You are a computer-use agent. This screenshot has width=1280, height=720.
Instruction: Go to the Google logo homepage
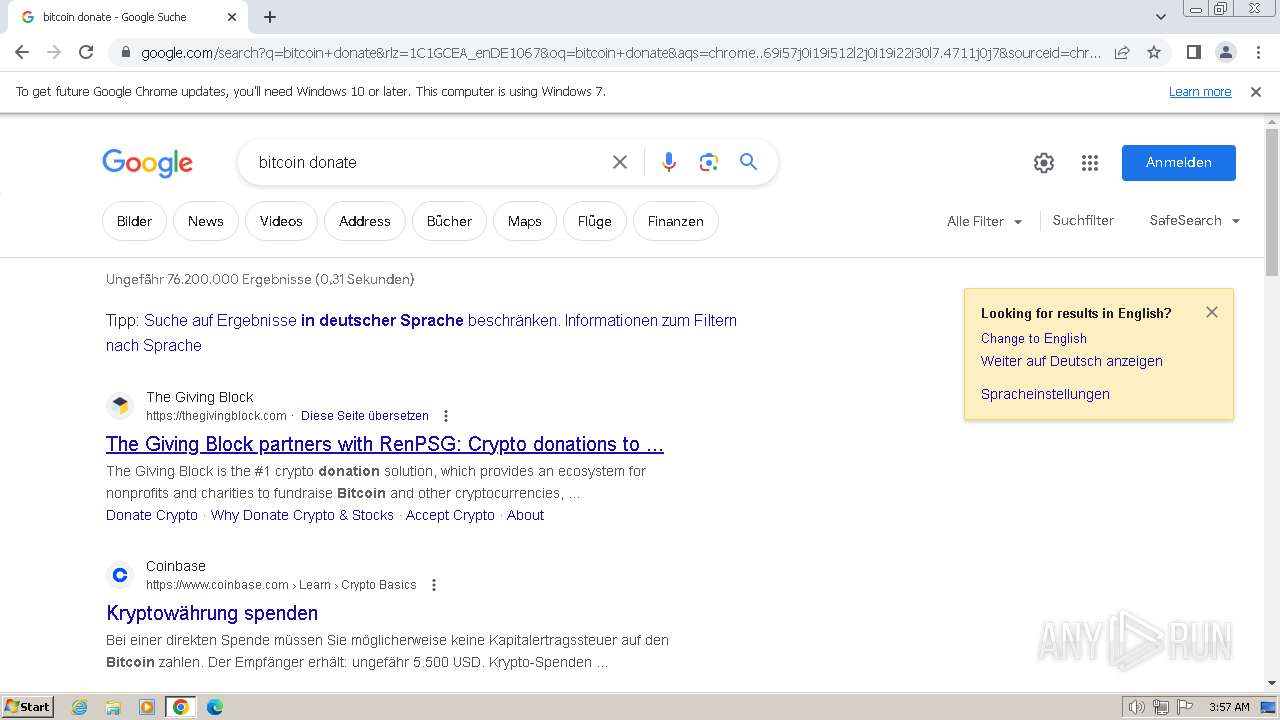(147, 163)
